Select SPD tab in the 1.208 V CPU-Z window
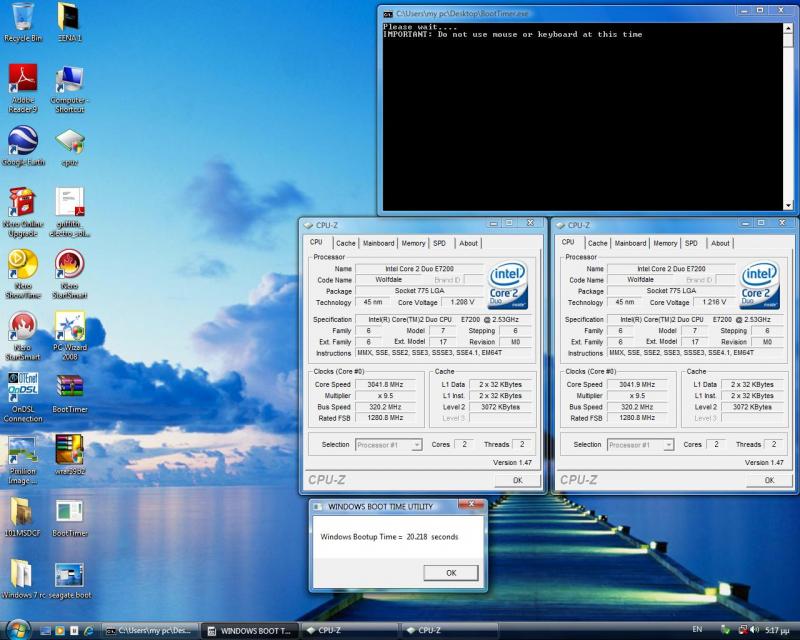This screenshot has width=800, height=640. tap(439, 243)
